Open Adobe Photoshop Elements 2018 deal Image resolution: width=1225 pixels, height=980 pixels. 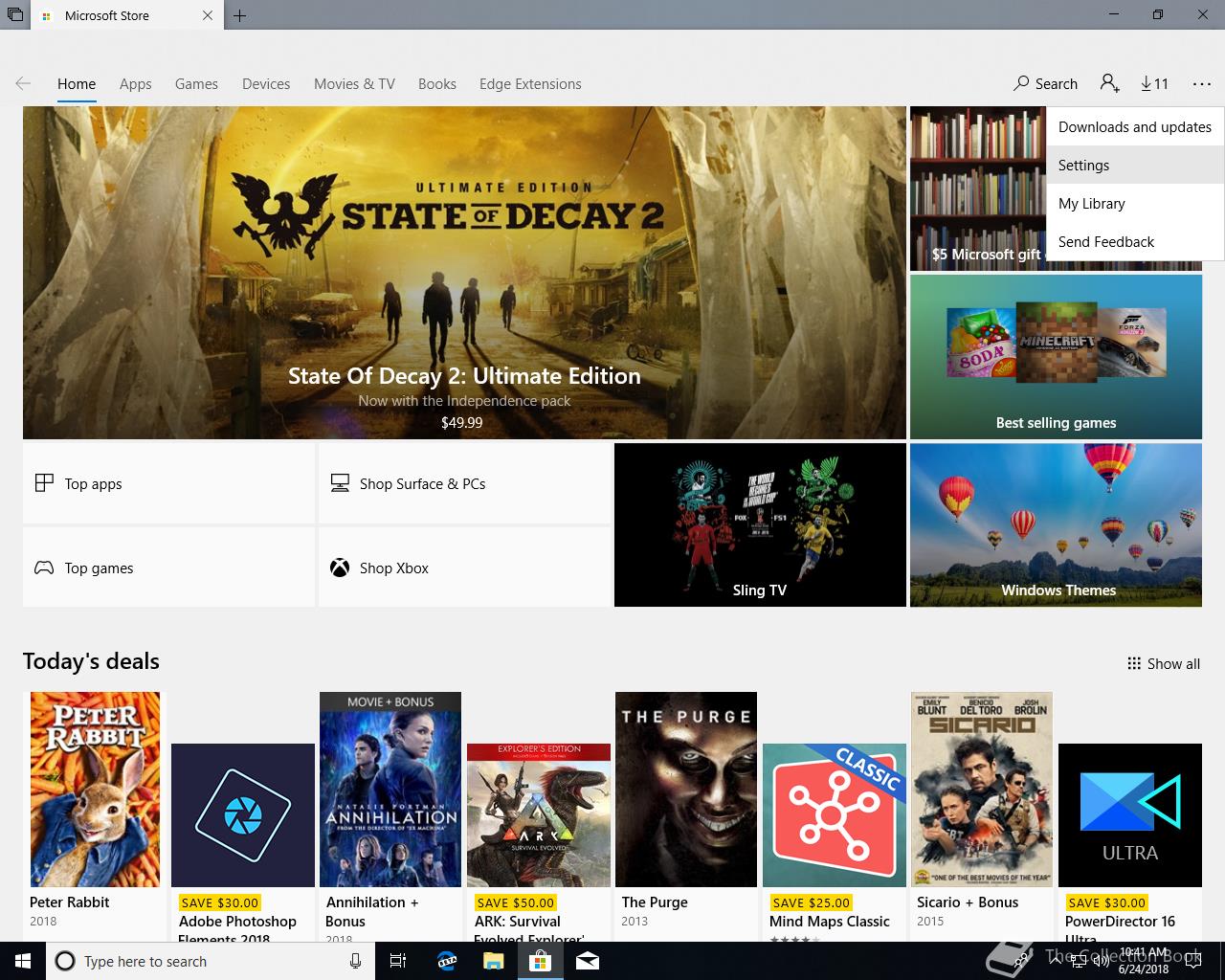pos(243,815)
